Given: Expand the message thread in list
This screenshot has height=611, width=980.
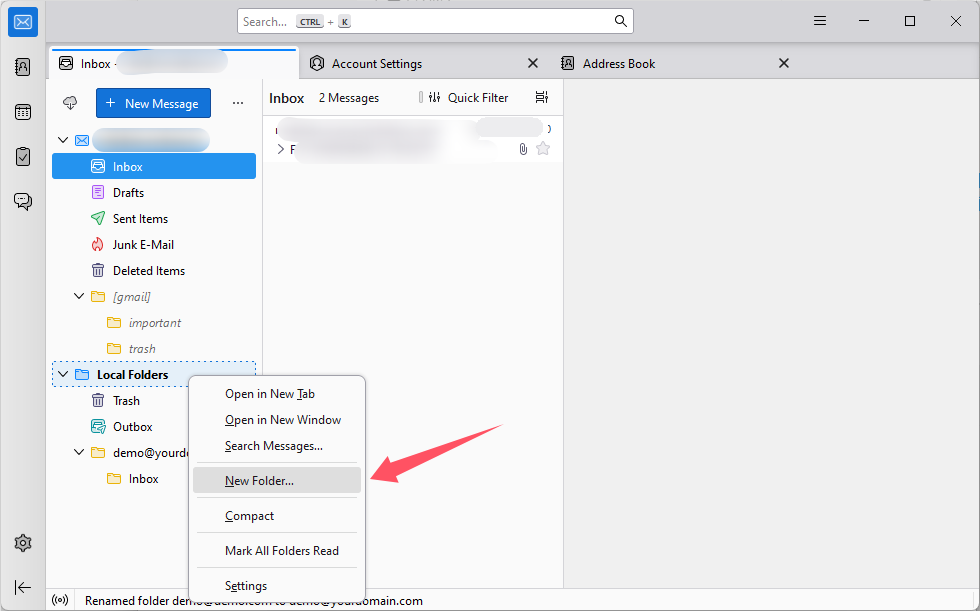Looking at the screenshot, I should click(280, 149).
